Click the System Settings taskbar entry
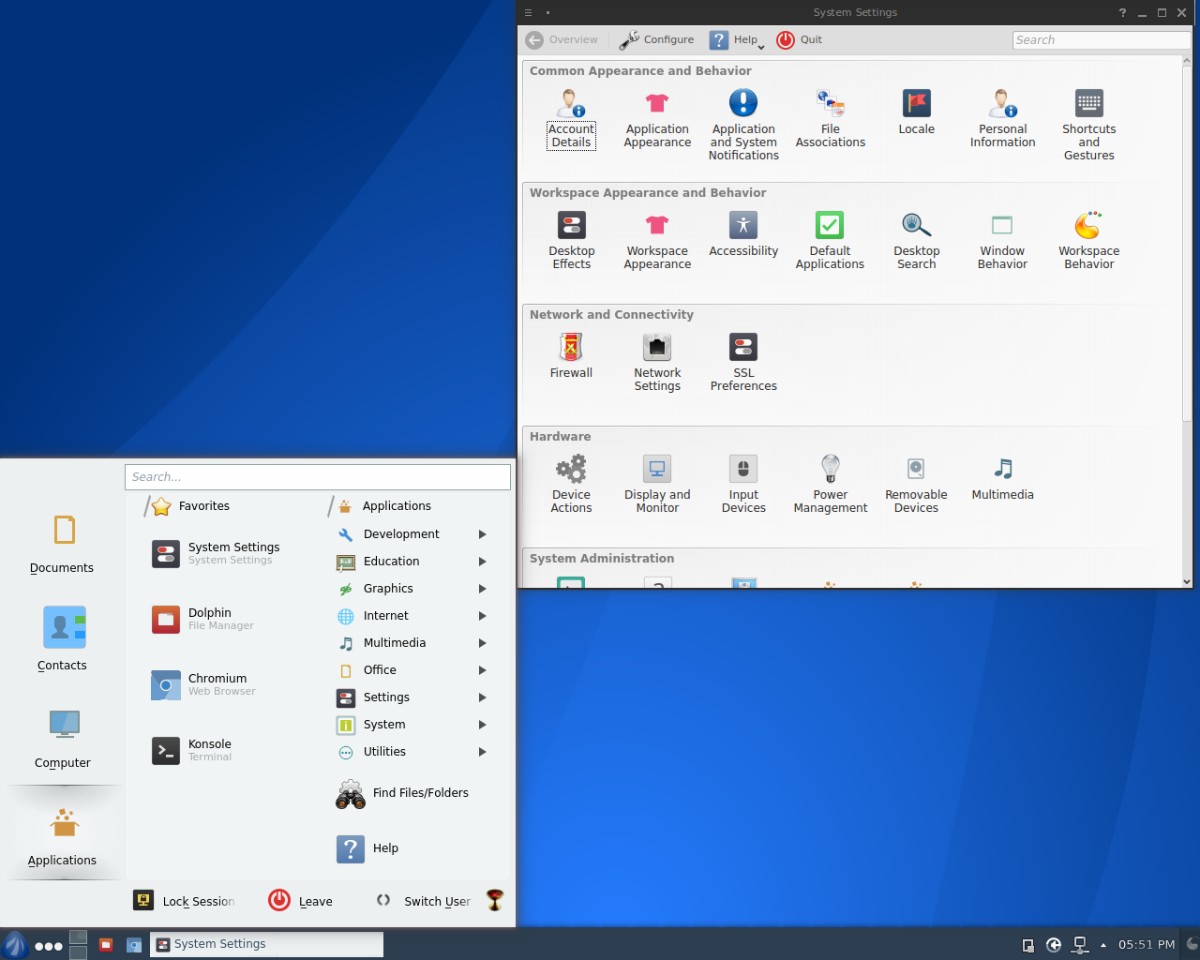The image size is (1200, 960). tap(266, 944)
